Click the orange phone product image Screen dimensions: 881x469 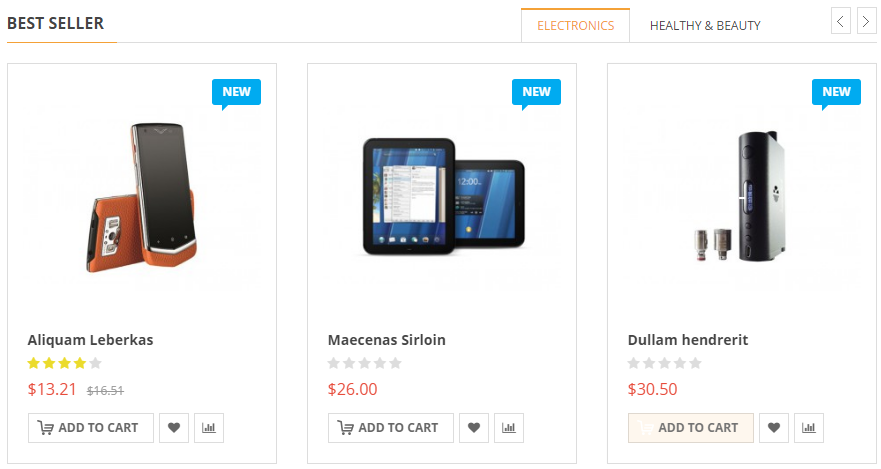point(141,197)
